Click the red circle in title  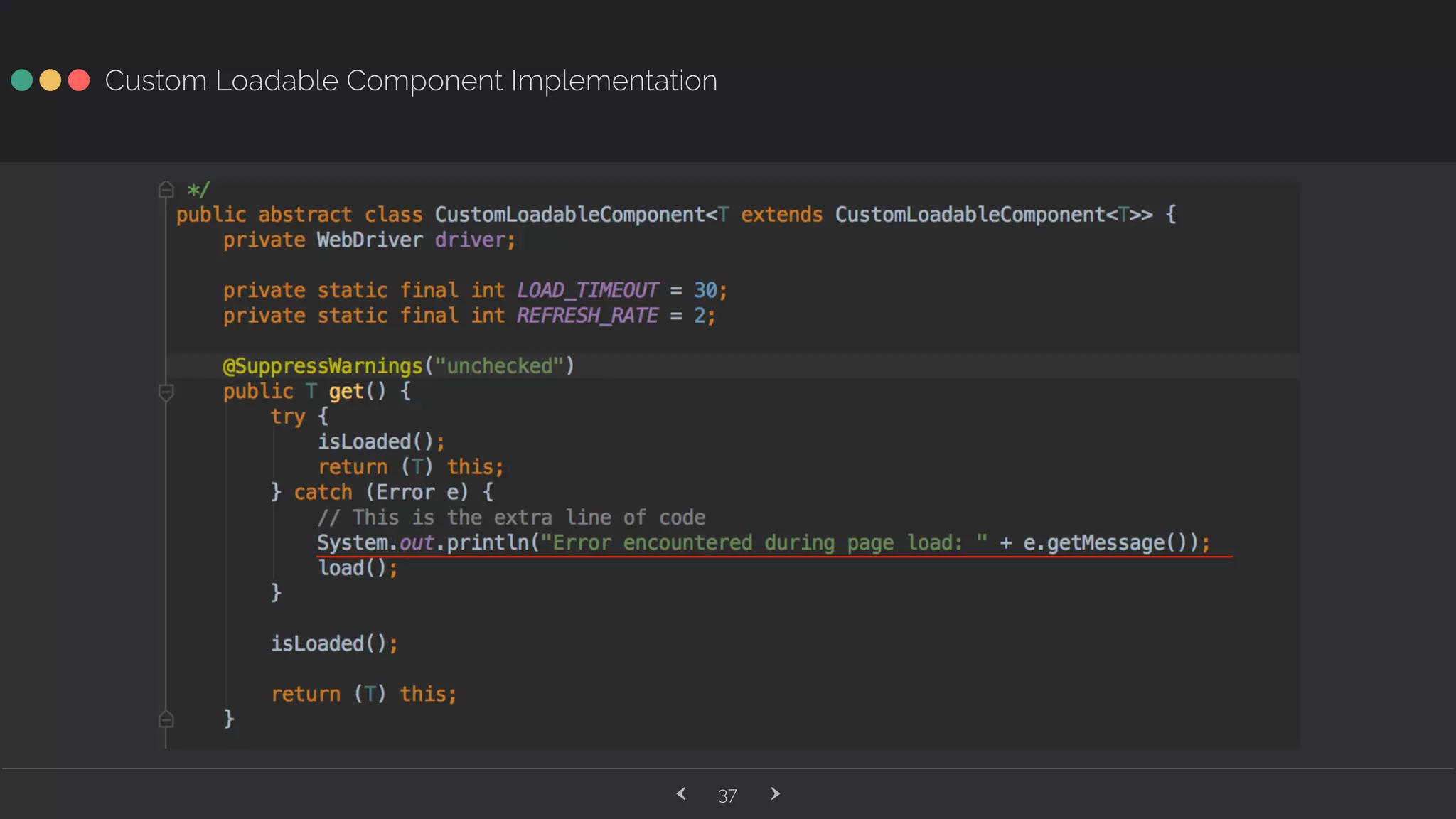tap(79, 80)
